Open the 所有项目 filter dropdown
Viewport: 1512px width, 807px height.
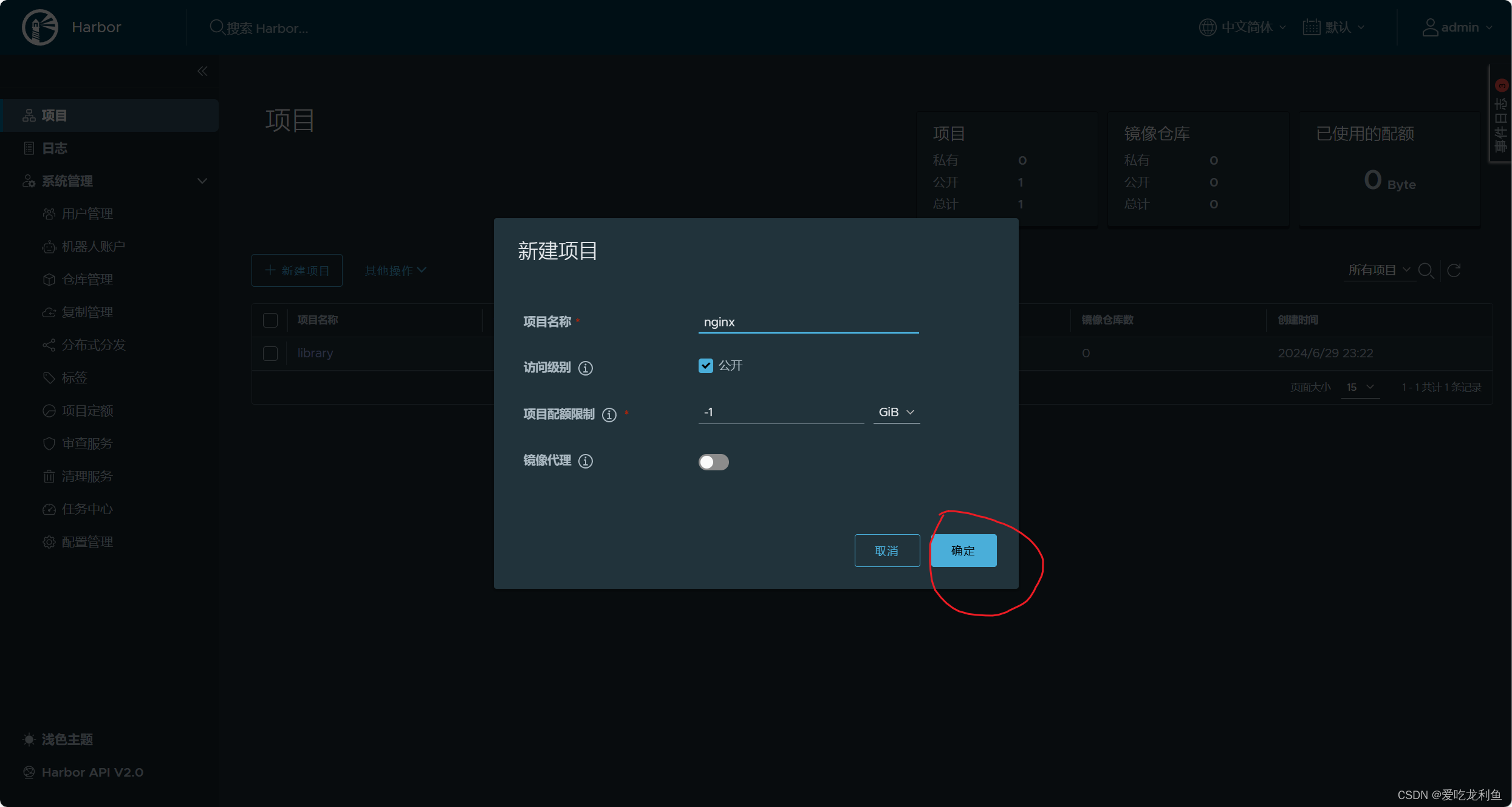[1379, 270]
